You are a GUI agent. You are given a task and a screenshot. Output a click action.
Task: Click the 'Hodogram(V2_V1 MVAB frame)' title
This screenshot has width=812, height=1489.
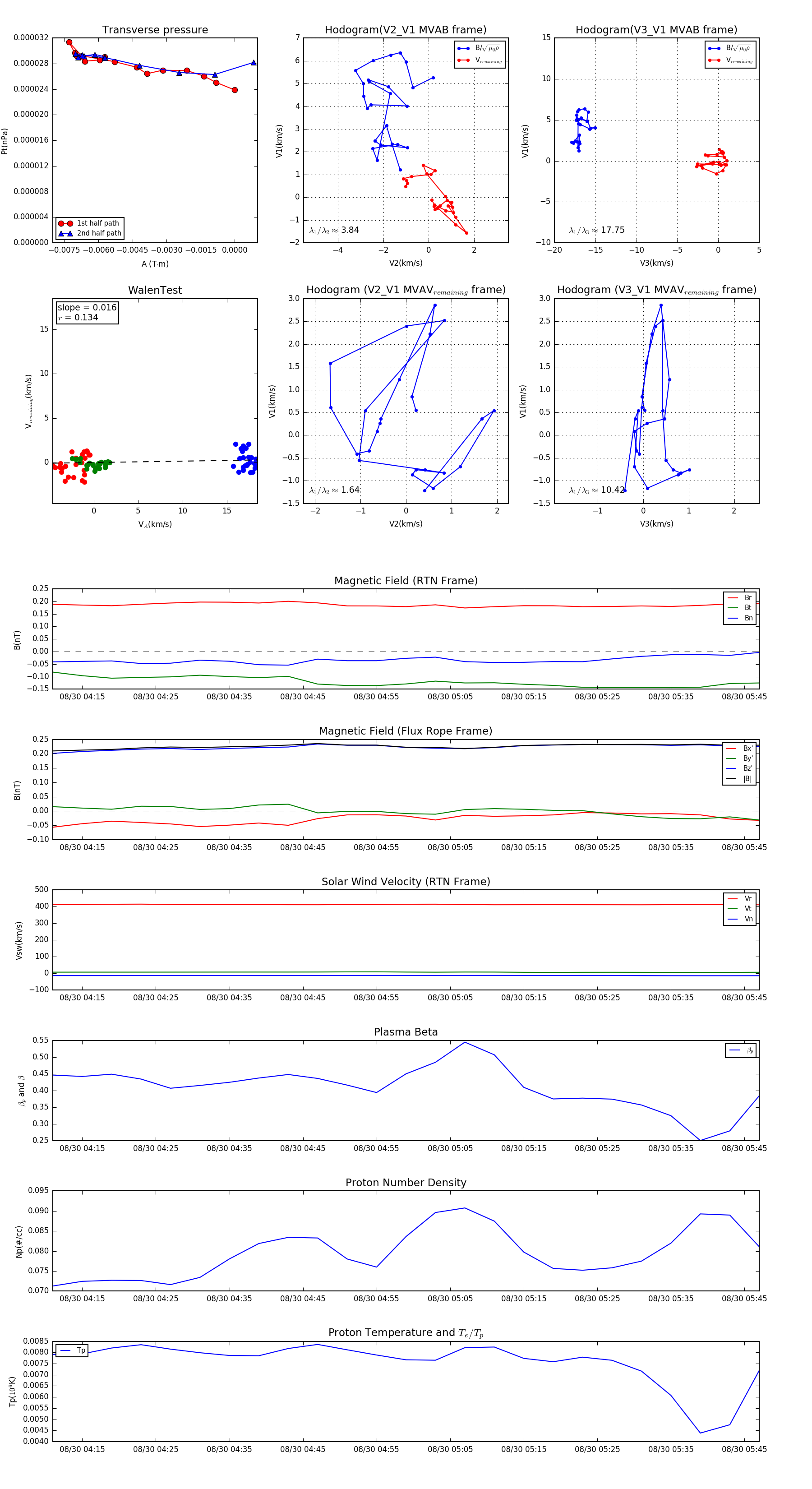coord(406,30)
